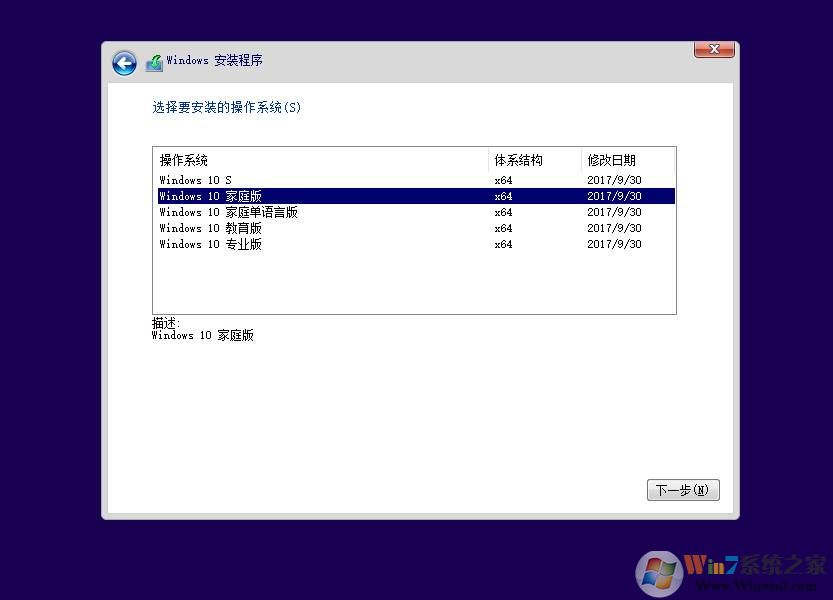Click the 描述: label
This screenshot has height=600, width=833.
tap(166, 323)
